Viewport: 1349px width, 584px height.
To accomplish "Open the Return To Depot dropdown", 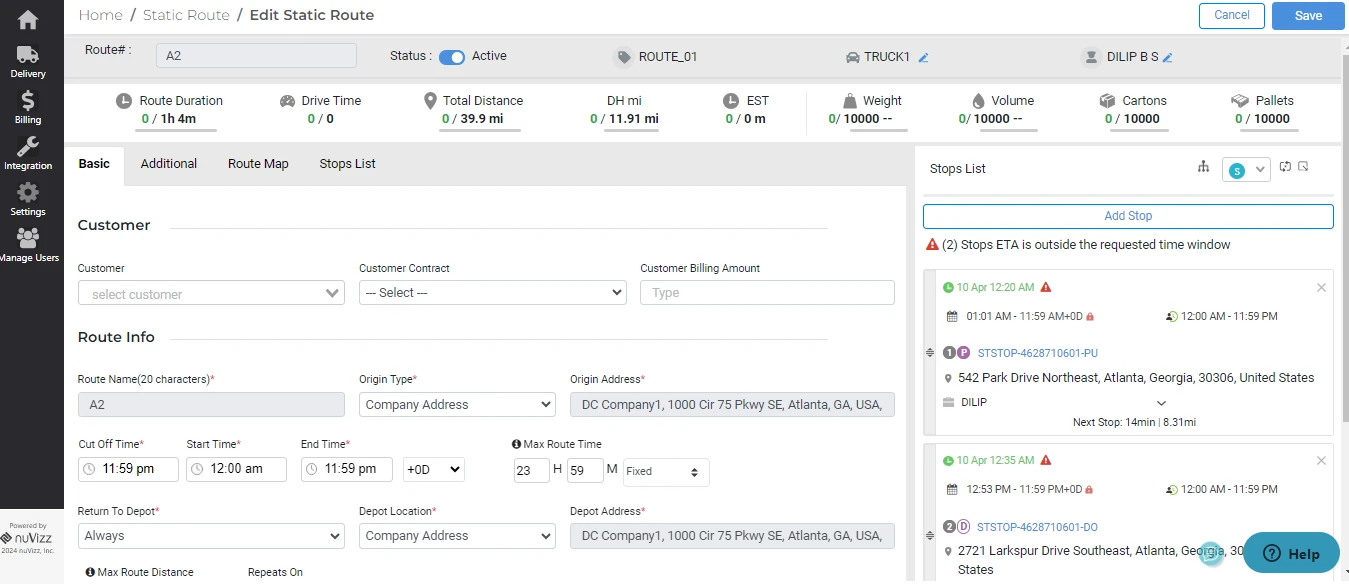I will [211, 536].
